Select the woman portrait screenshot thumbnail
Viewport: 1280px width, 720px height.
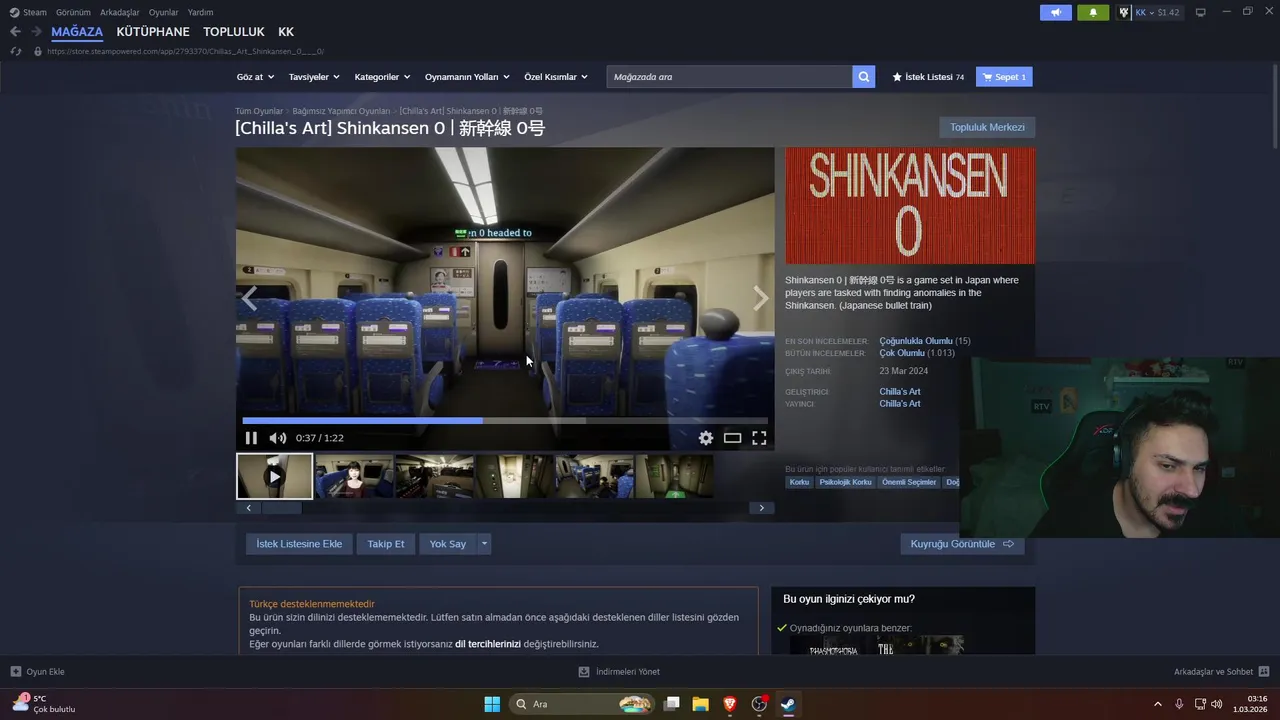tap(354, 476)
